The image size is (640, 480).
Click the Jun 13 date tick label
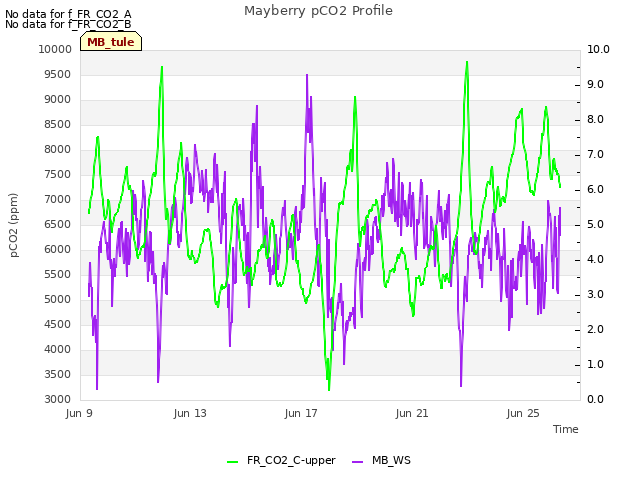pos(190,413)
